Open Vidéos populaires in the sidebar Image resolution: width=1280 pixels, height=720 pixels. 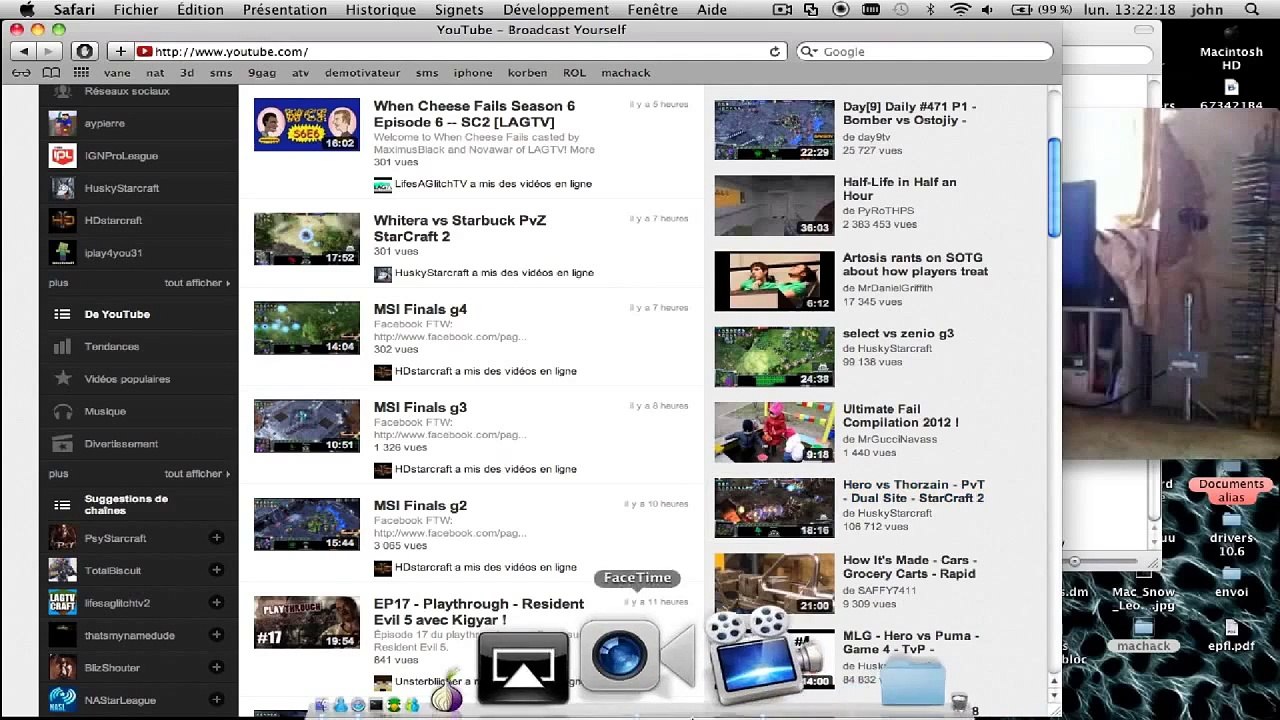[x=127, y=379]
